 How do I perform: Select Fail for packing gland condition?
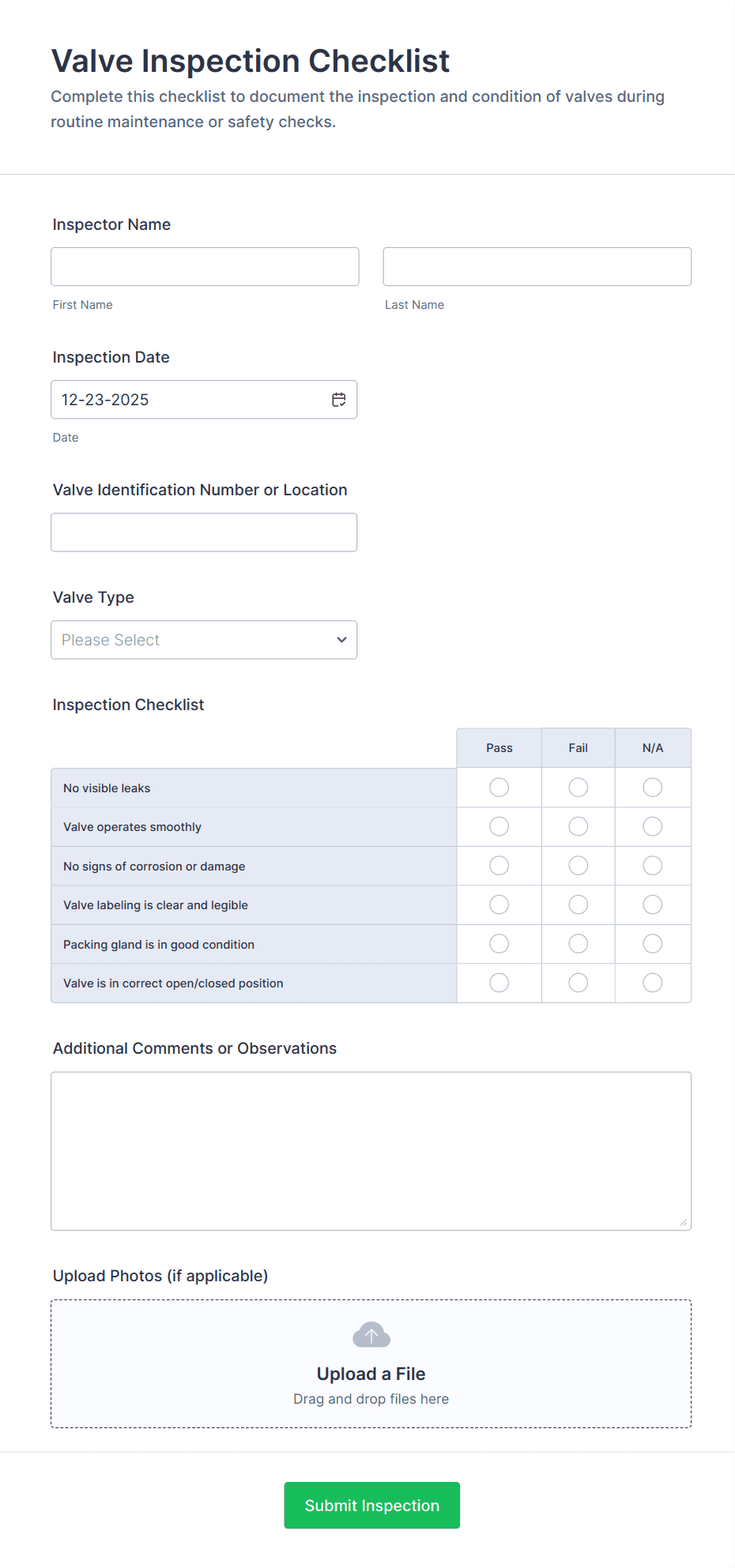[x=579, y=944]
